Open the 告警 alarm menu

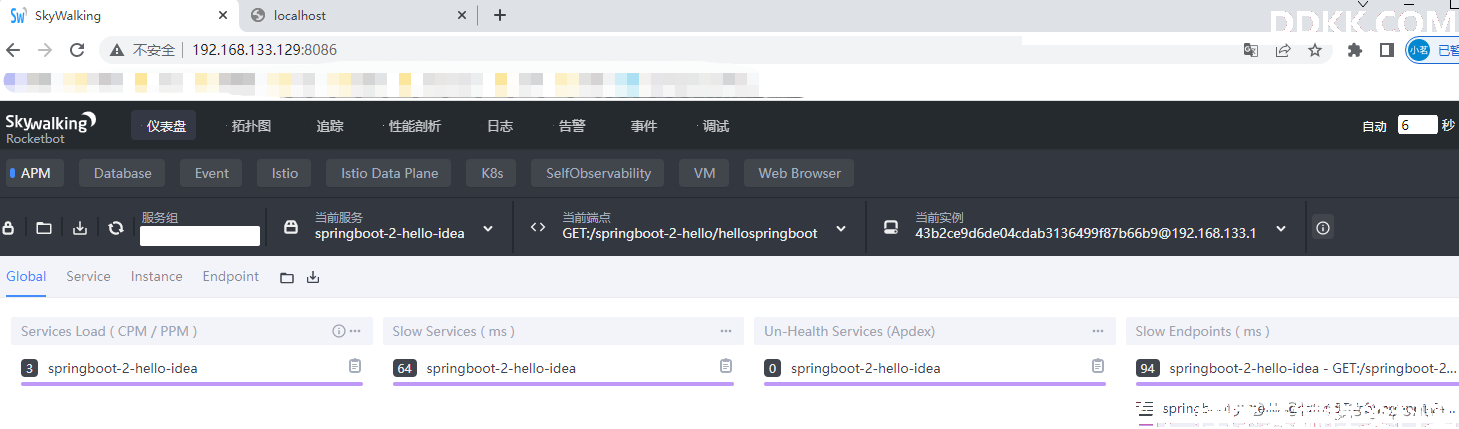coord(572,126)
